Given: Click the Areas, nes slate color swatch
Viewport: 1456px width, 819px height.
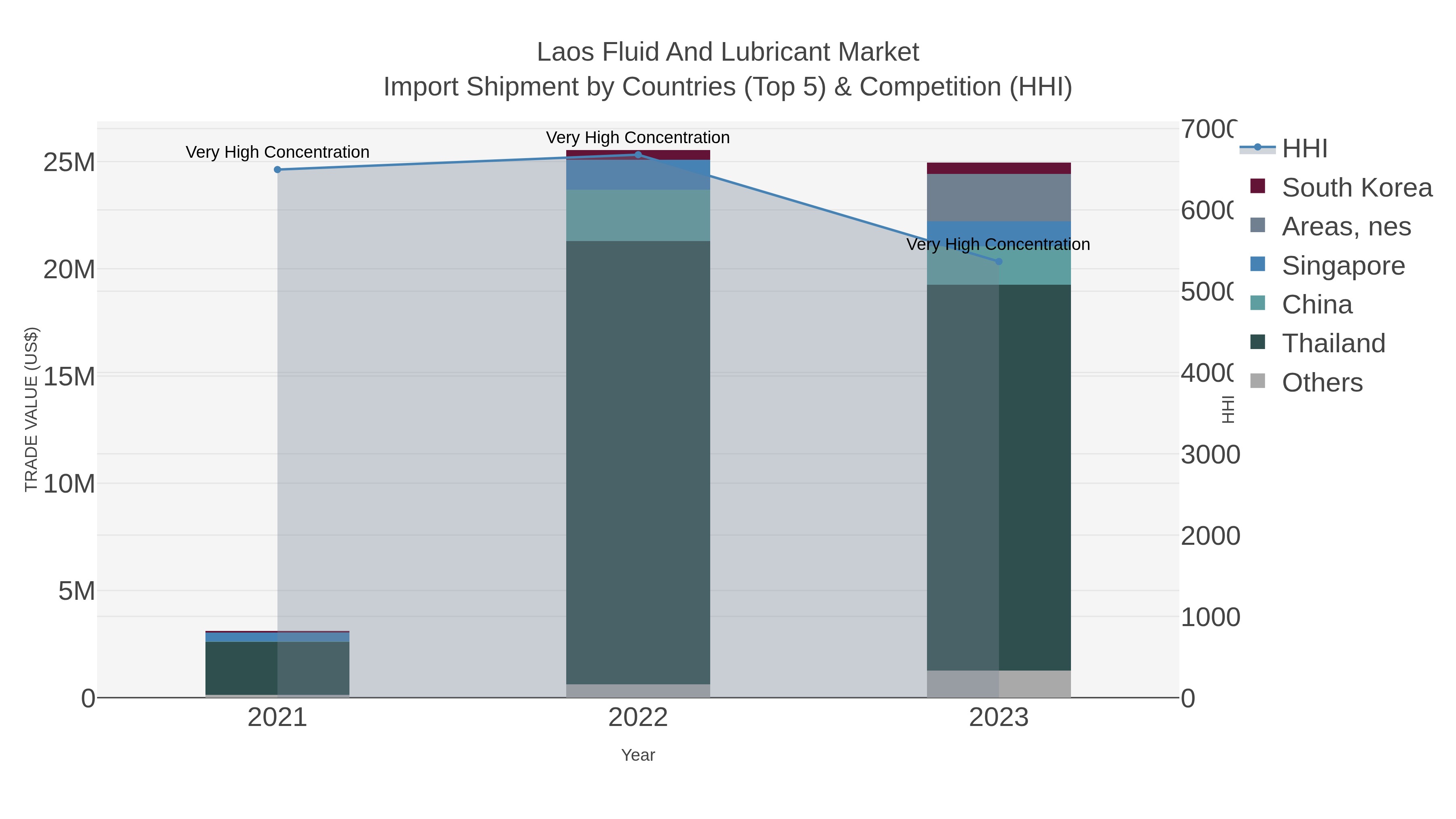Looking at the screenshot, I should coord(1257,225).
